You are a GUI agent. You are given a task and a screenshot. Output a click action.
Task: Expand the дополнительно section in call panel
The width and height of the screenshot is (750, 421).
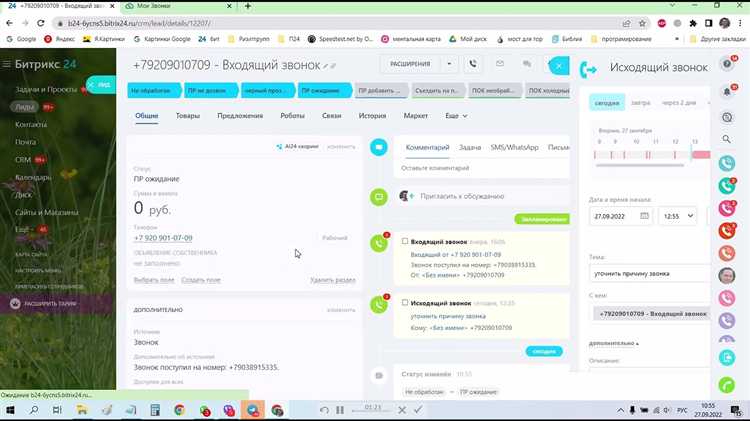(x=614, y=343)
